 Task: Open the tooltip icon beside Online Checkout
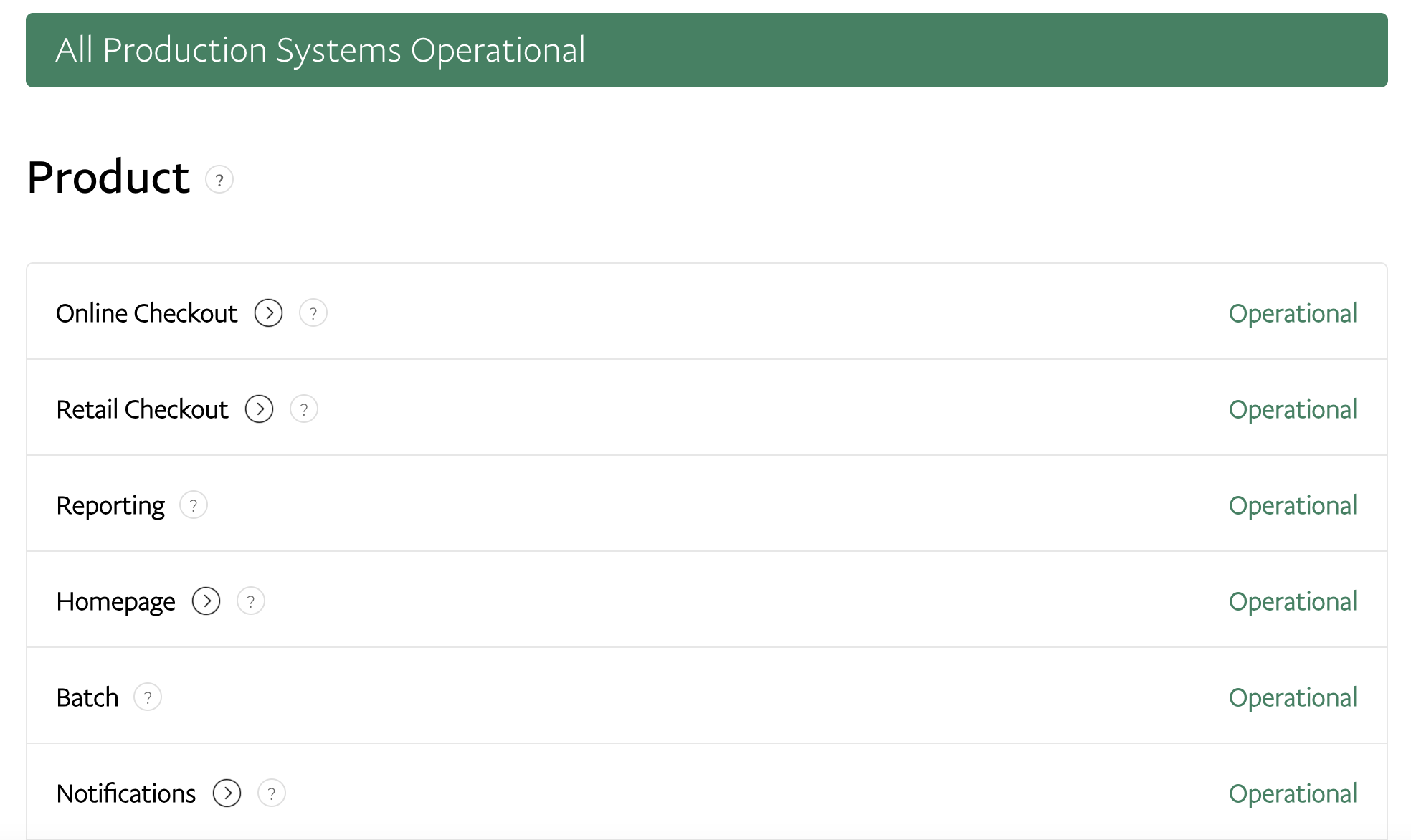(313, 312)
